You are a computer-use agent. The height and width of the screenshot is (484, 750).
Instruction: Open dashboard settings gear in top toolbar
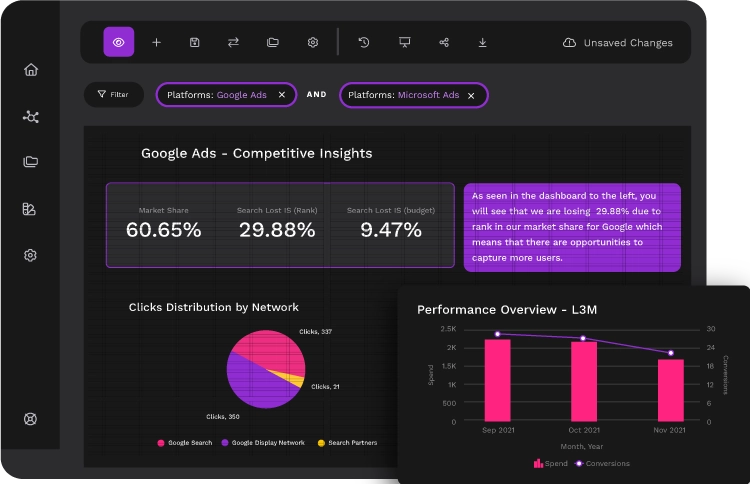pos(313,43)
